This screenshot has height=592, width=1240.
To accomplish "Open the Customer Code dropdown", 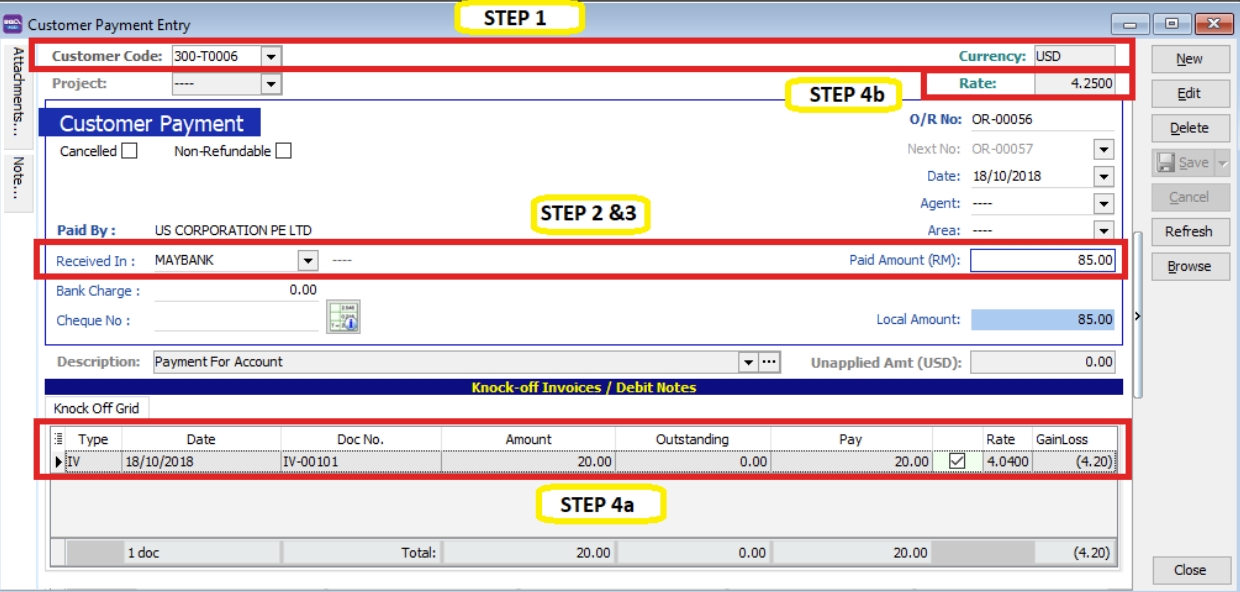I will (x=272, y=57).
